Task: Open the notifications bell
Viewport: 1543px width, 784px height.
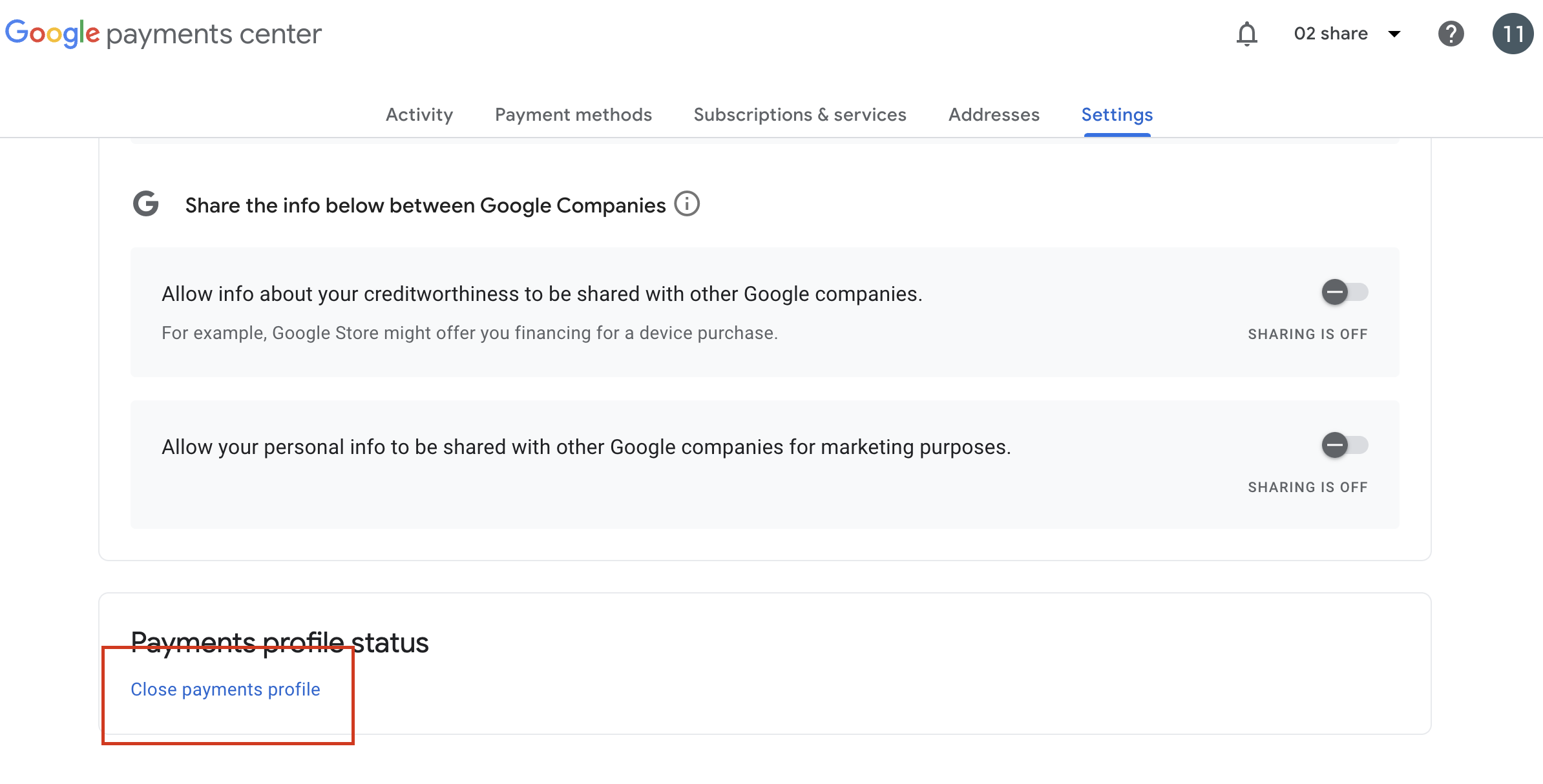Action: point(1246,34)
